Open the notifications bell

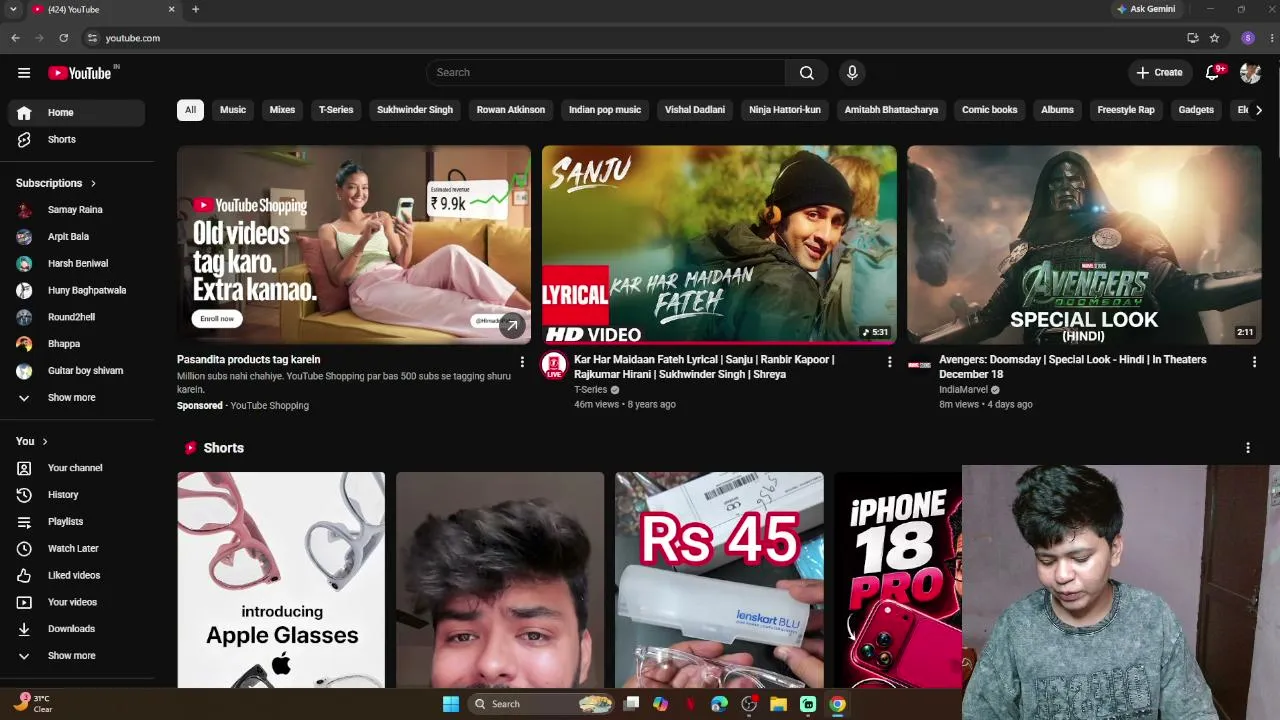coord(1212,72)
